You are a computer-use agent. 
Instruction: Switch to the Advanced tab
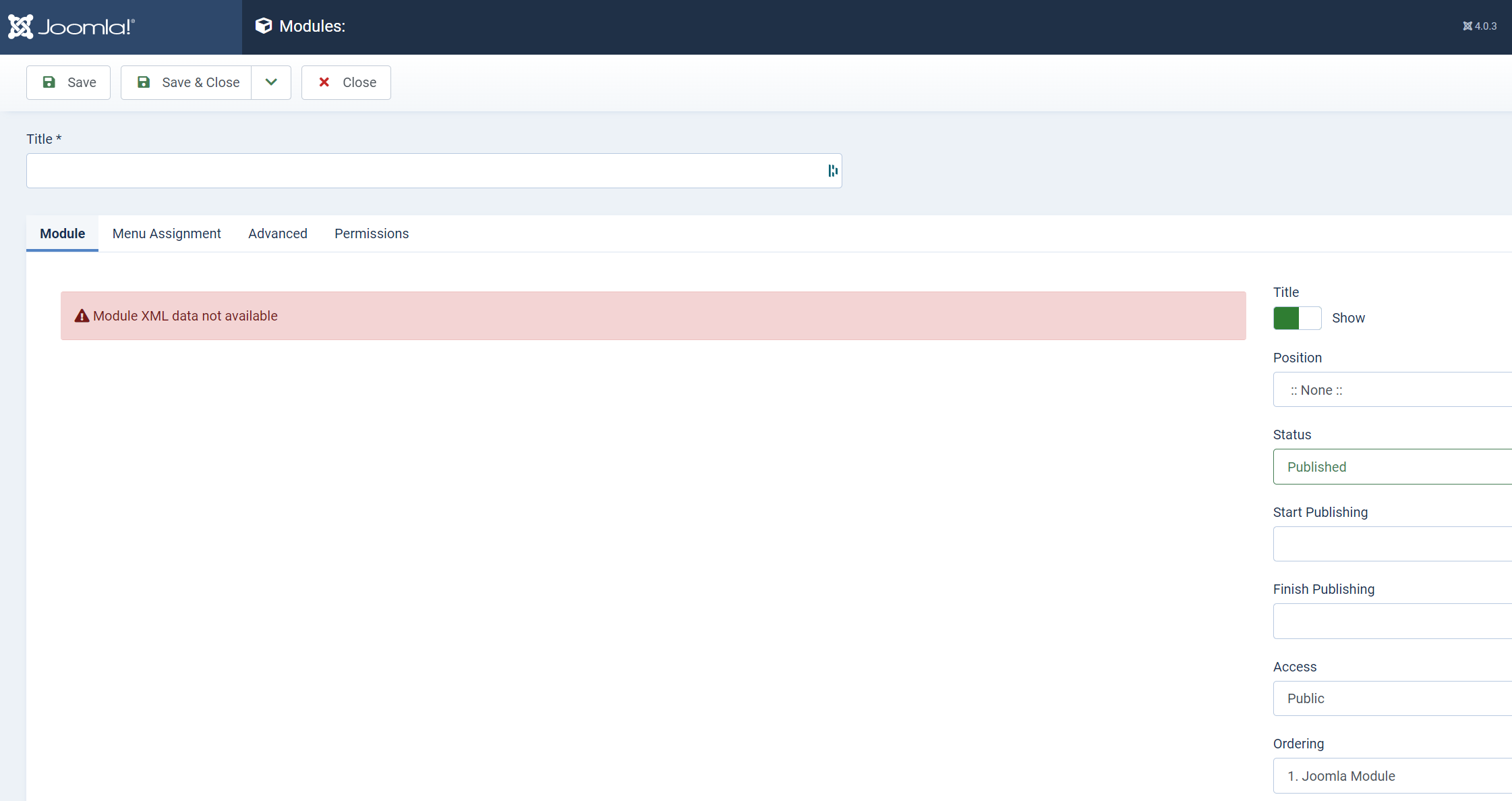pos(278,233)
